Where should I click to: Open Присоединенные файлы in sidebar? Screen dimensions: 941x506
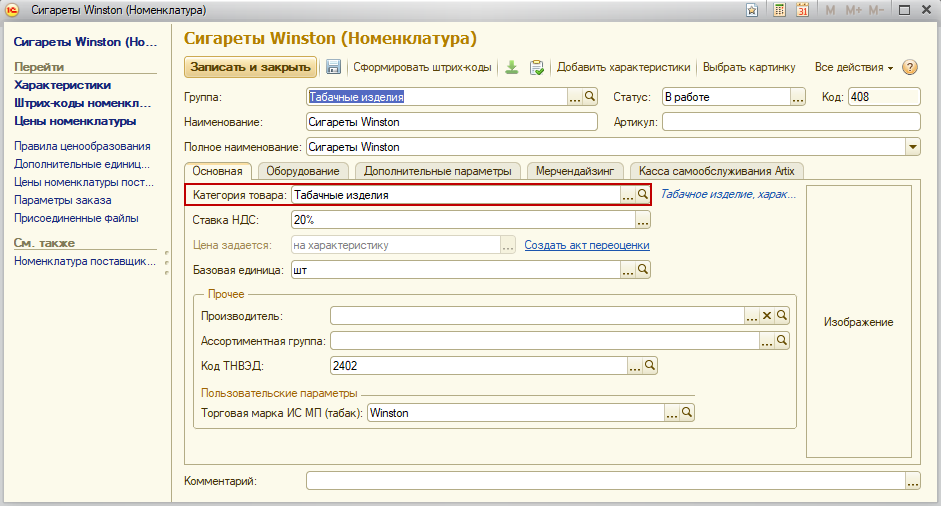(x=76, y=218)
